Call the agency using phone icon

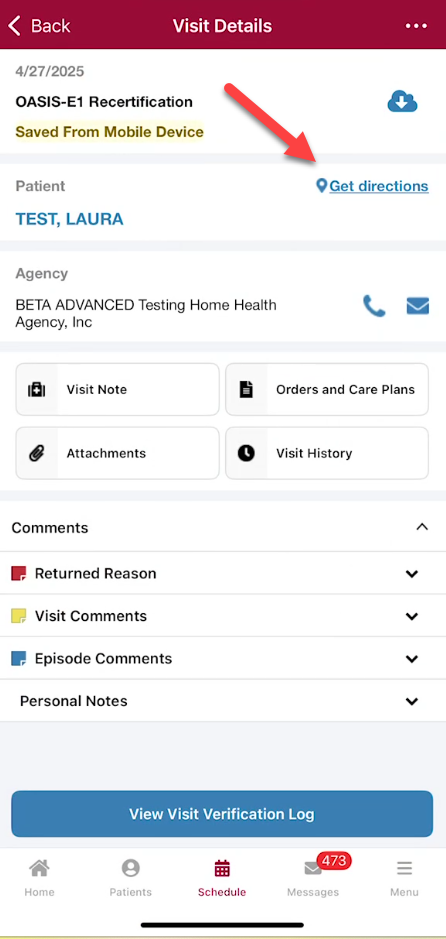374,306
